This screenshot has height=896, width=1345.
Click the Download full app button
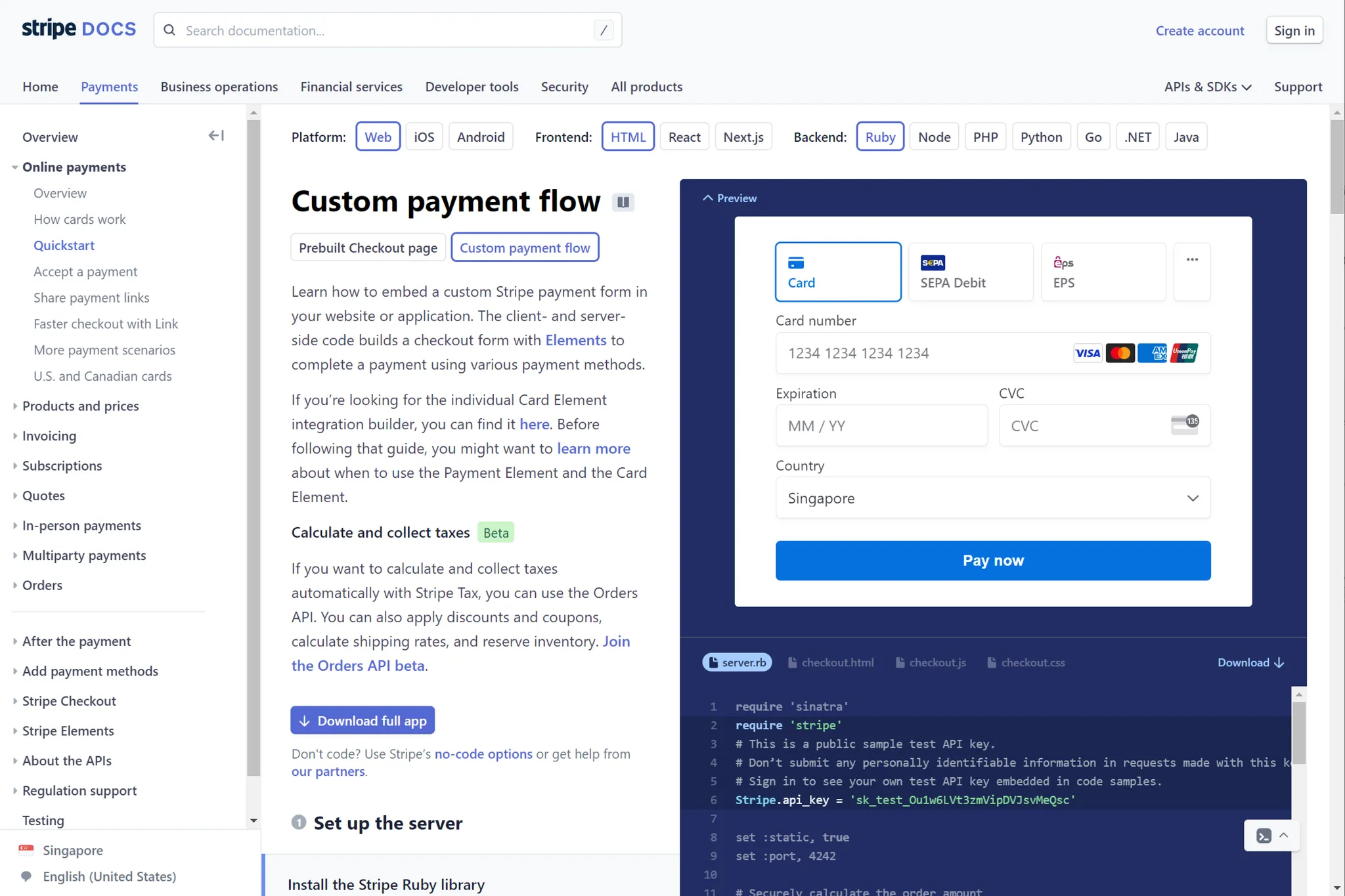362,719
